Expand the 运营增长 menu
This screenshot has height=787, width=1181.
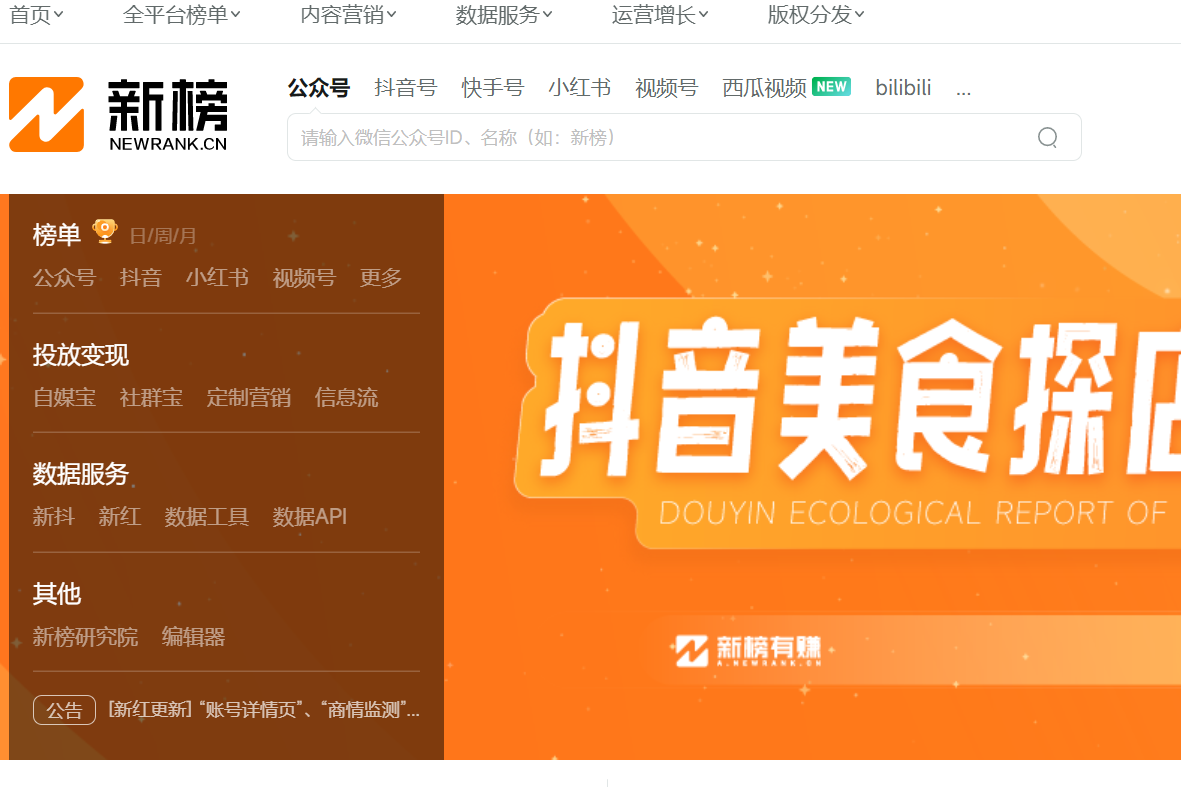point(660,15)
